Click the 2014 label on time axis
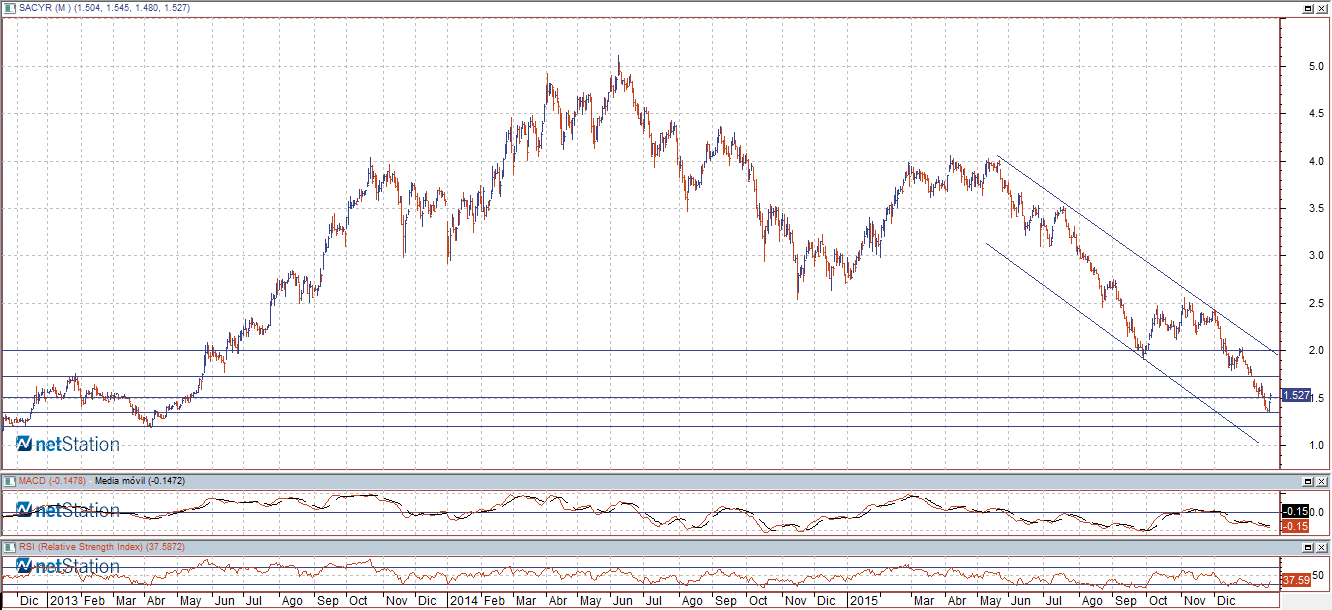 coord(462,601)
